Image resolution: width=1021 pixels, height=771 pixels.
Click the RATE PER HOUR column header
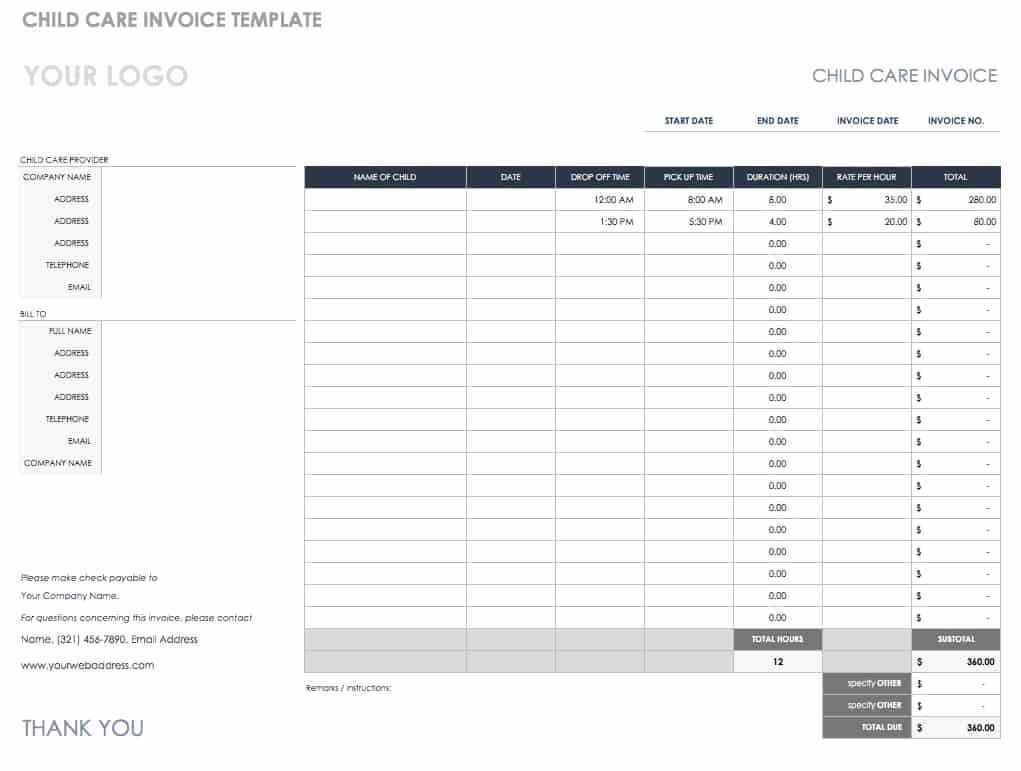[866, 177]
